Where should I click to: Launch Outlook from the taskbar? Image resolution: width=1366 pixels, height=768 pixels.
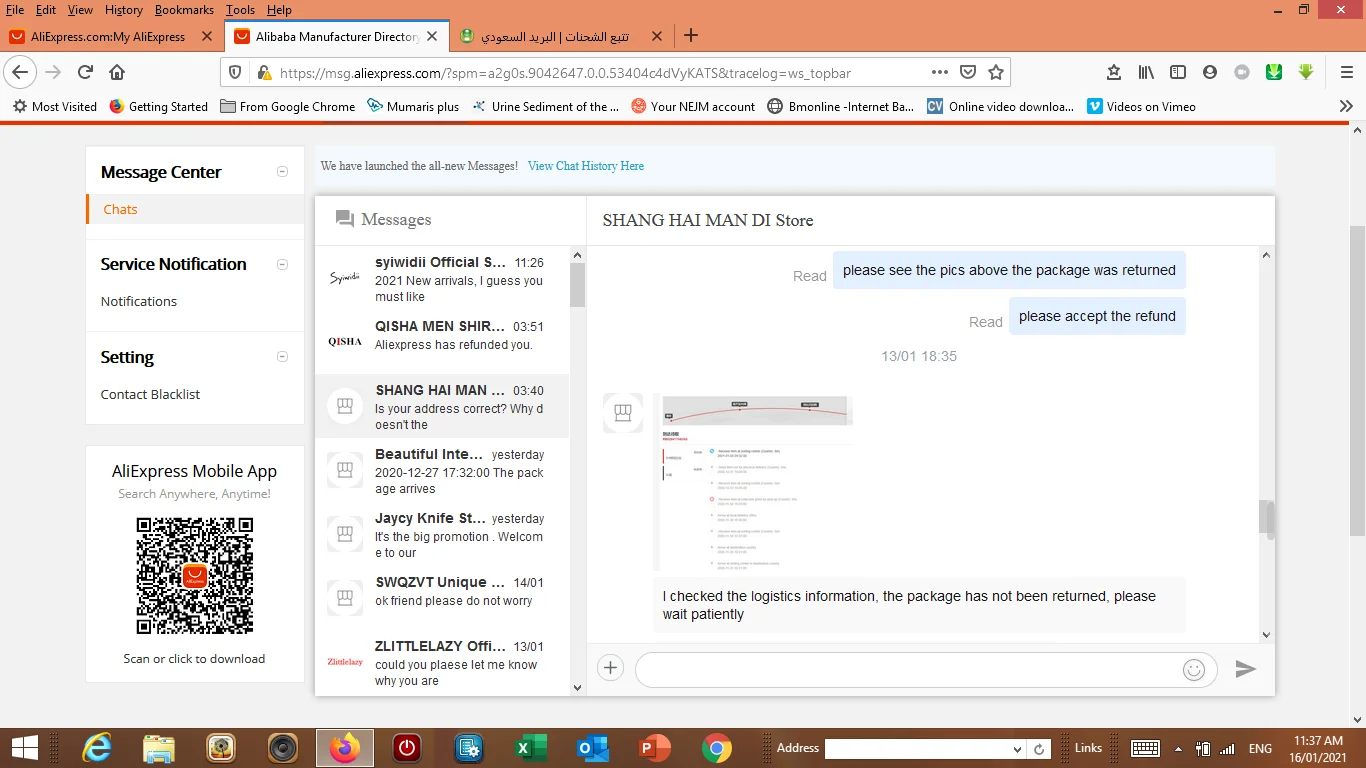(593, 748)
